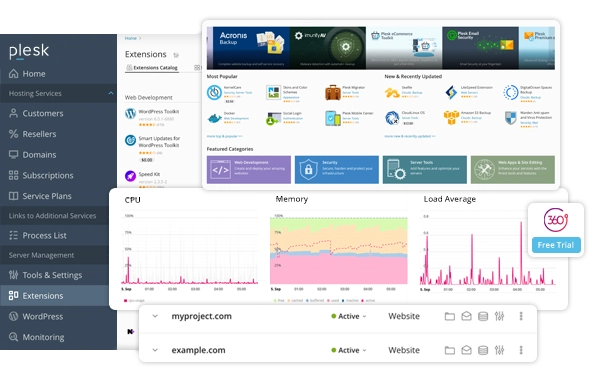Open more actions menu for example.com

521,350
